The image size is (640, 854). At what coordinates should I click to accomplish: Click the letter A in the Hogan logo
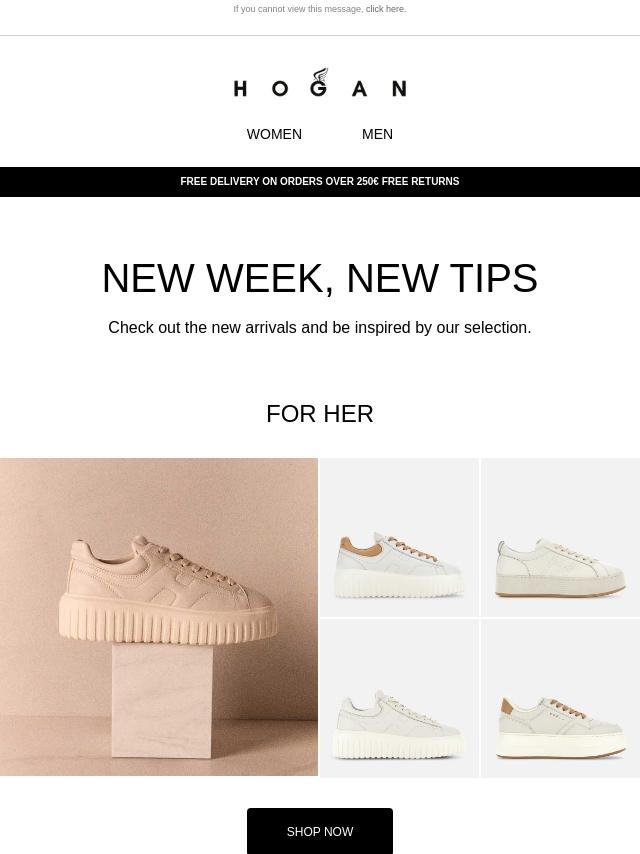tap(359, 88)
